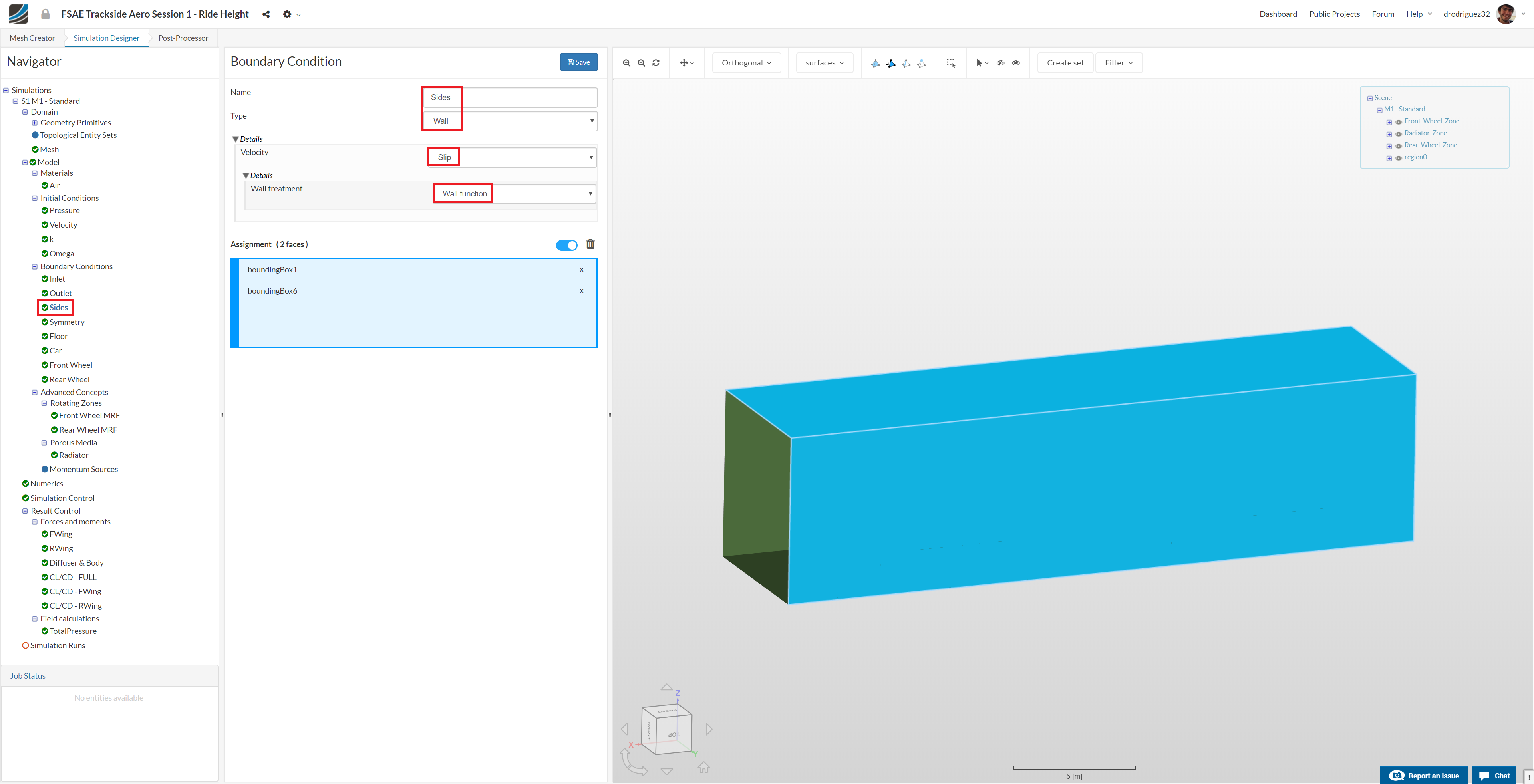
Task: Open the Wall treatment dropdown
Action: [x=515, y=193]
